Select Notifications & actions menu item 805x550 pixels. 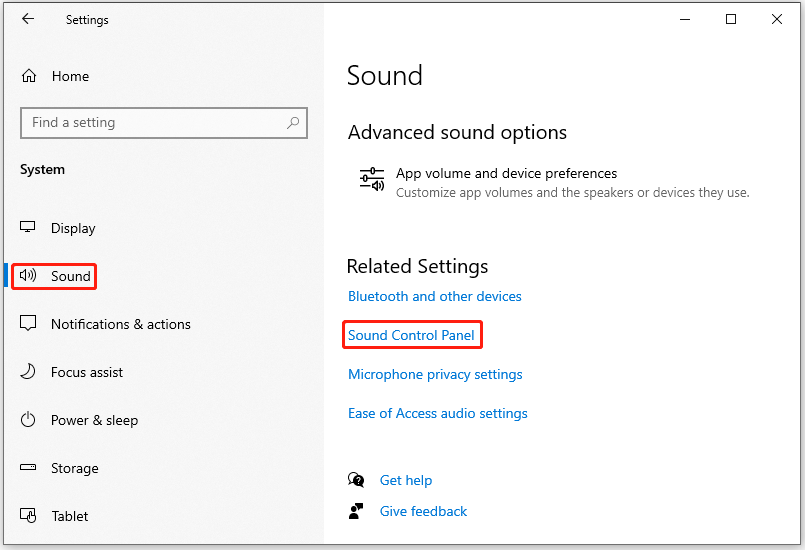pyautogui.click(x=105, y=324)
